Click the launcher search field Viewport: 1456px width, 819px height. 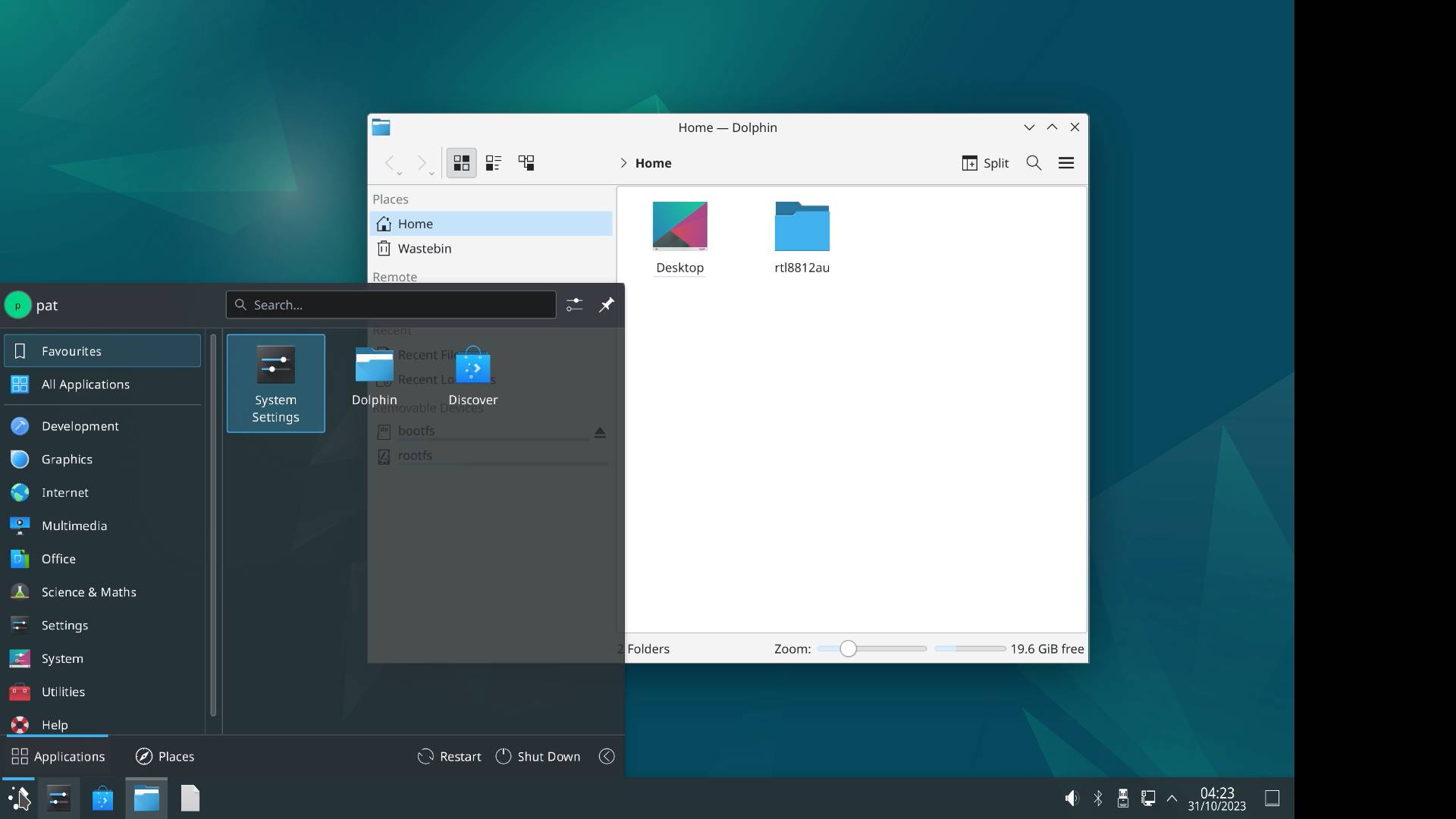(391, 304)
